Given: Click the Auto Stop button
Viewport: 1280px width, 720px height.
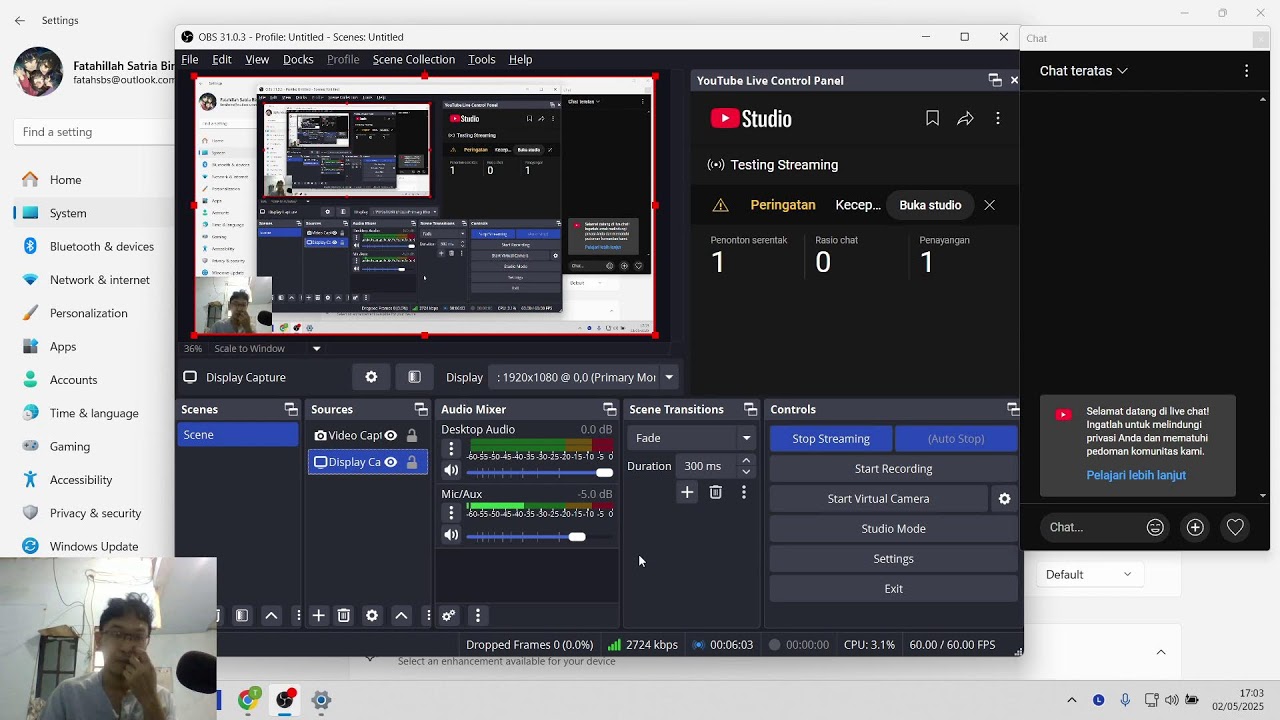Looking at the screenshot, I should [956, 439].
